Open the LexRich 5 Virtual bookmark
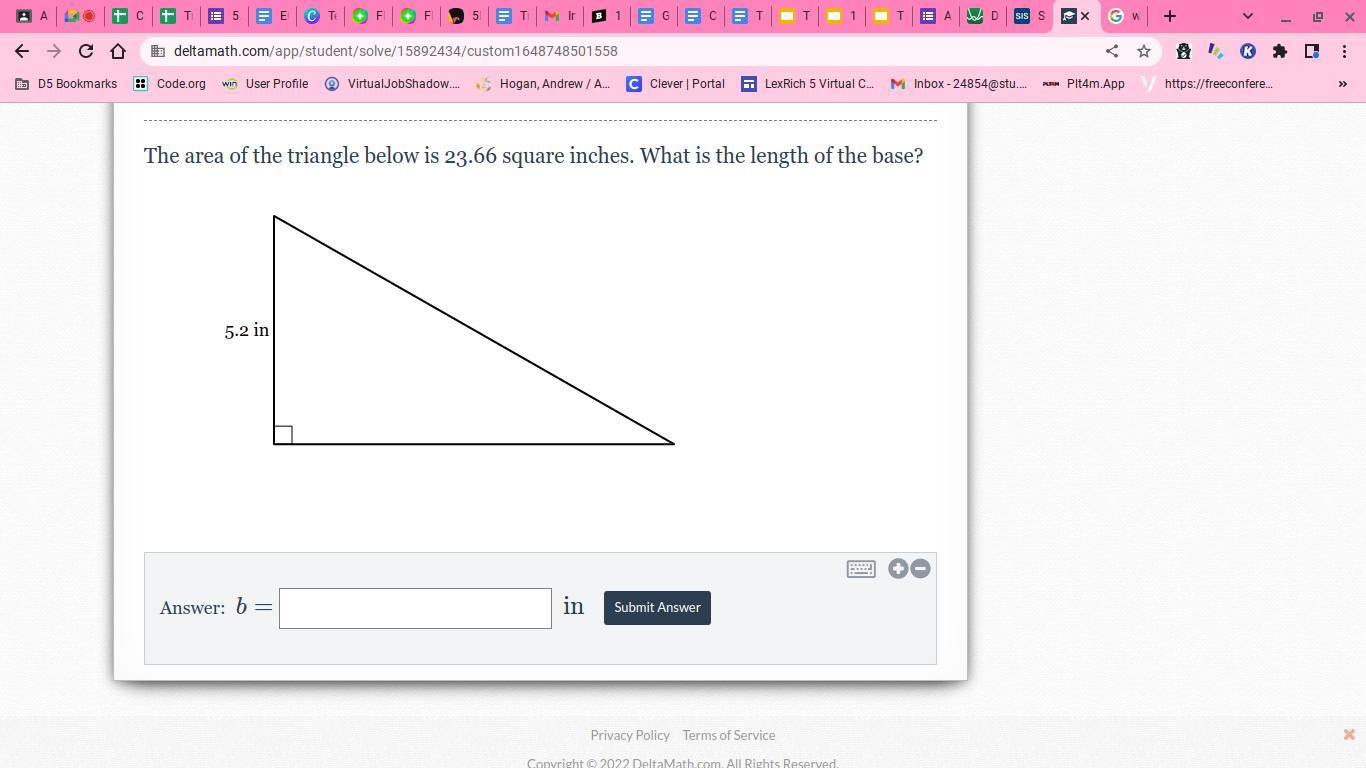The image size is (1366, 768). (807, 84)
